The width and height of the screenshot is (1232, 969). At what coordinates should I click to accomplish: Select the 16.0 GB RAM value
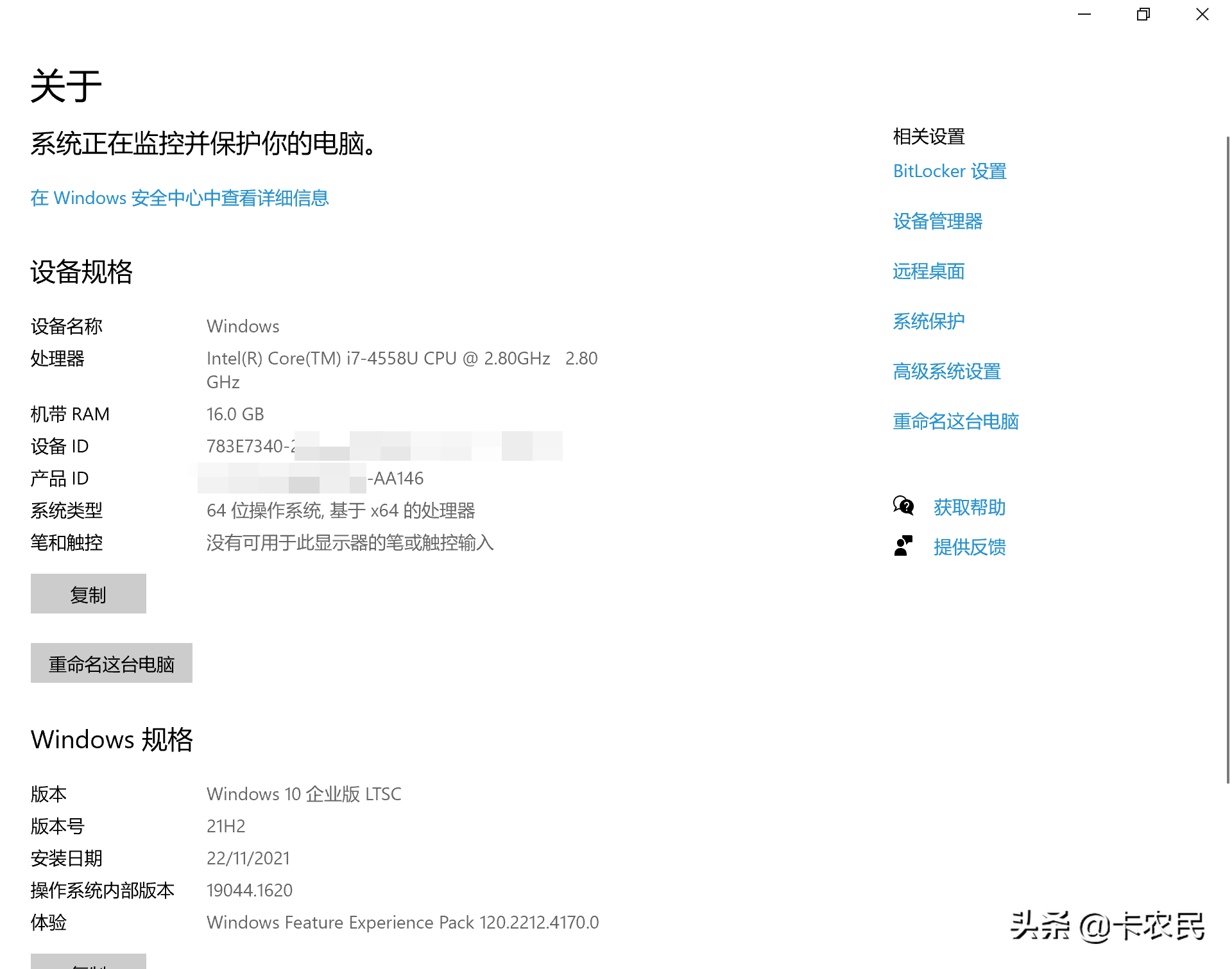(235, 415)
